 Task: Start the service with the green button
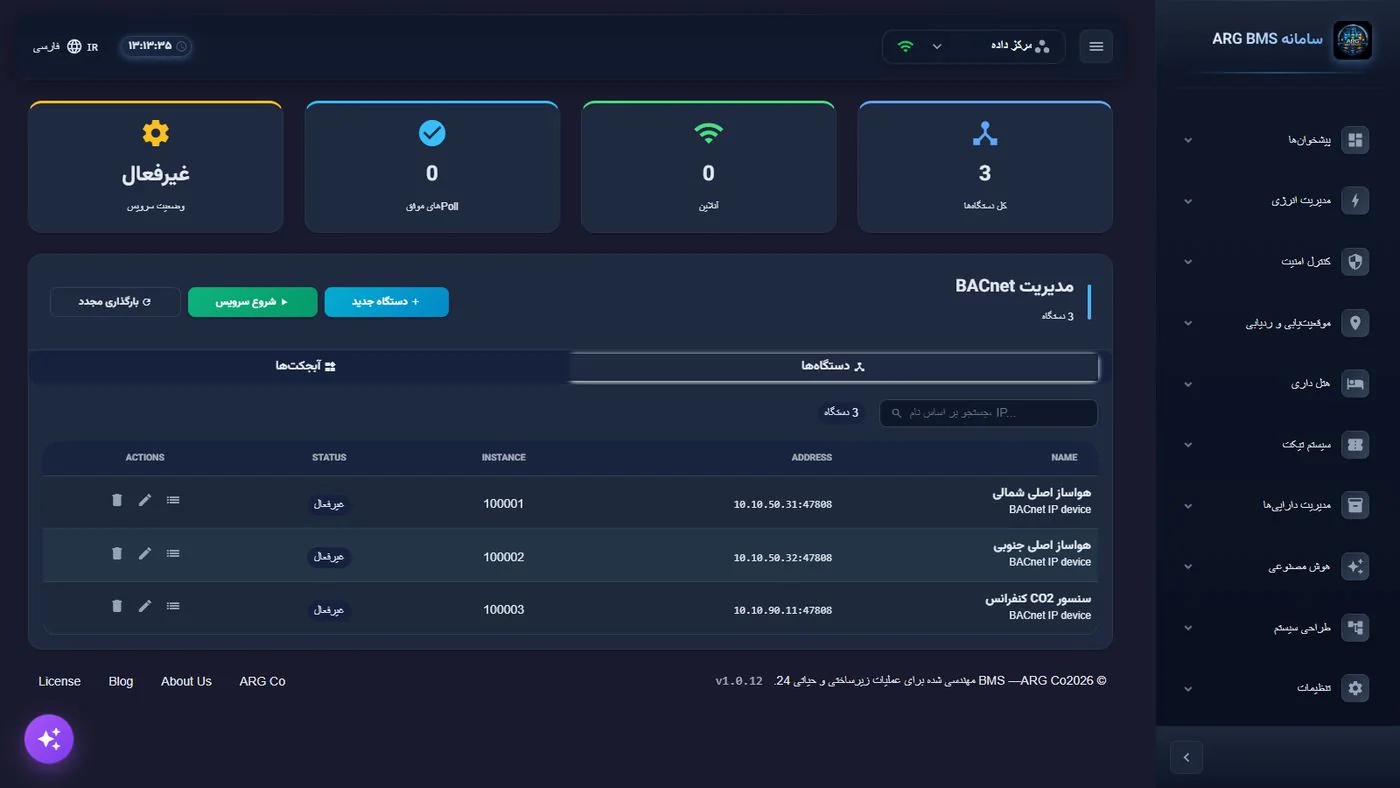pos(252,302)
